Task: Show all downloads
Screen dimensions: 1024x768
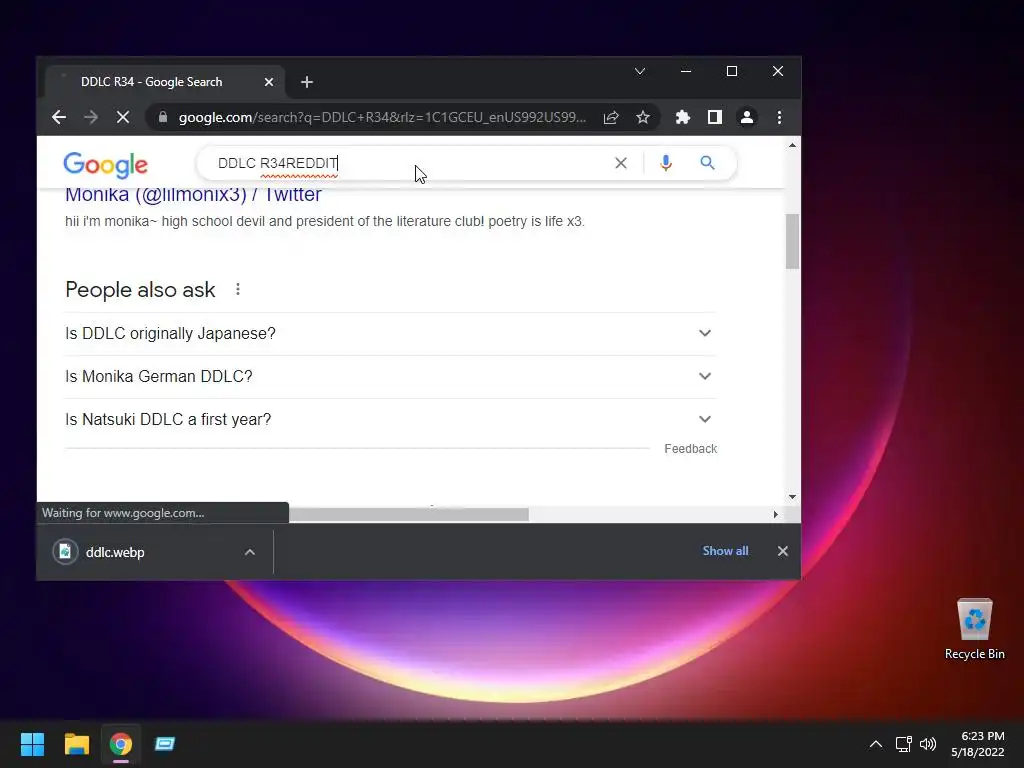Action: (x=726, y=551)
